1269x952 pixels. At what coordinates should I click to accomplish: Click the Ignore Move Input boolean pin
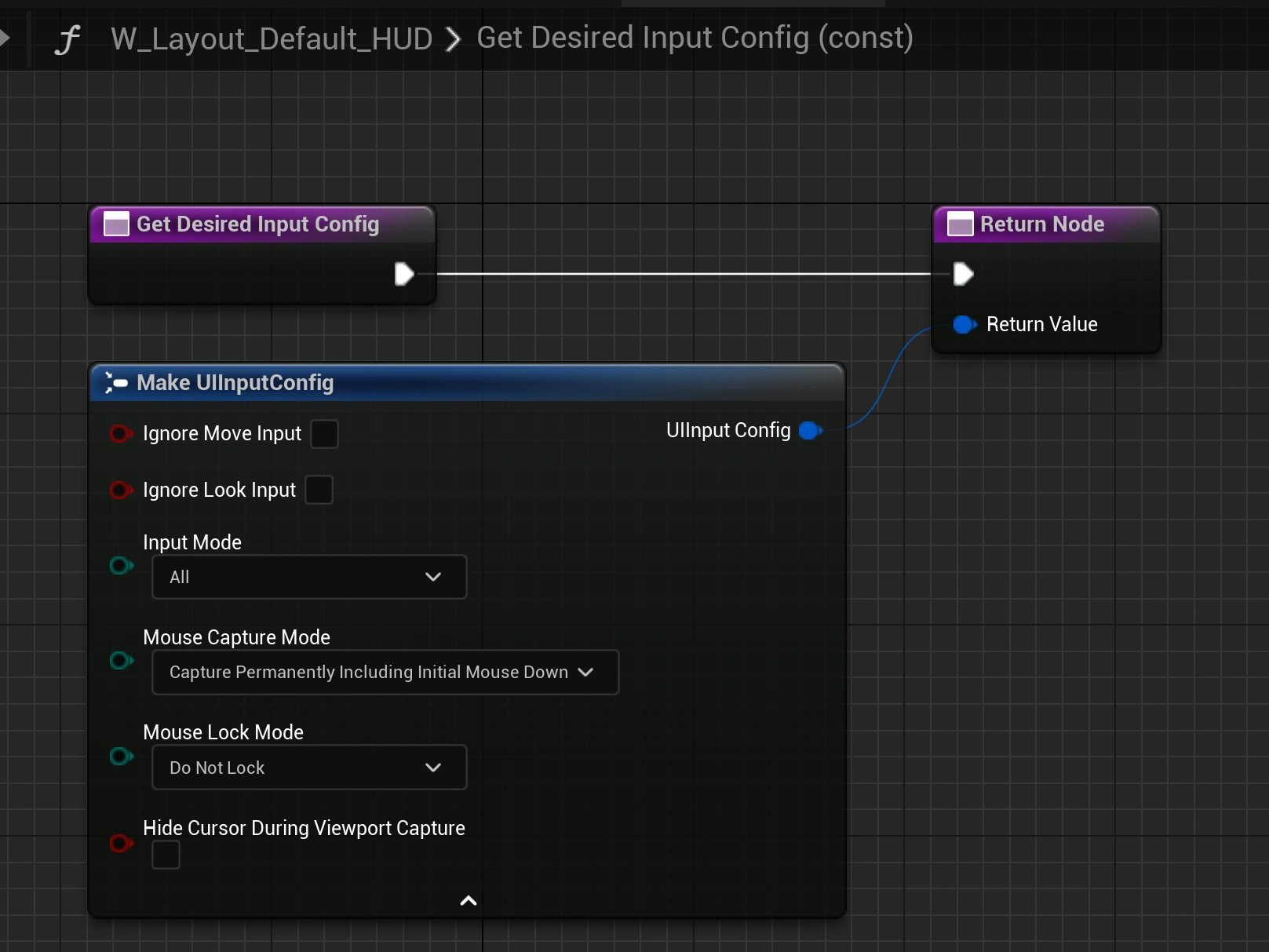tap(121, 433)
